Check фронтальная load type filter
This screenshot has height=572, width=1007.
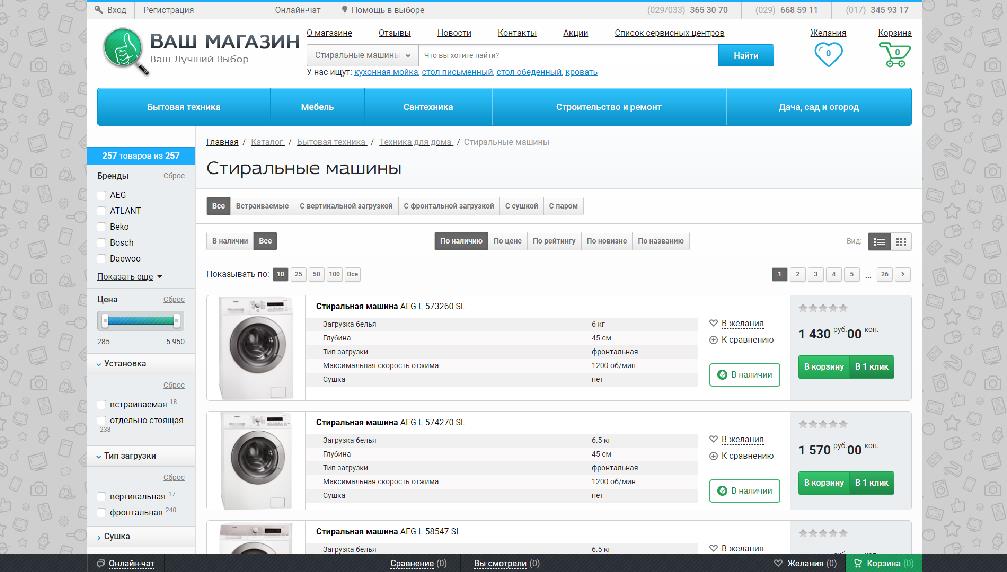(101, 512)
